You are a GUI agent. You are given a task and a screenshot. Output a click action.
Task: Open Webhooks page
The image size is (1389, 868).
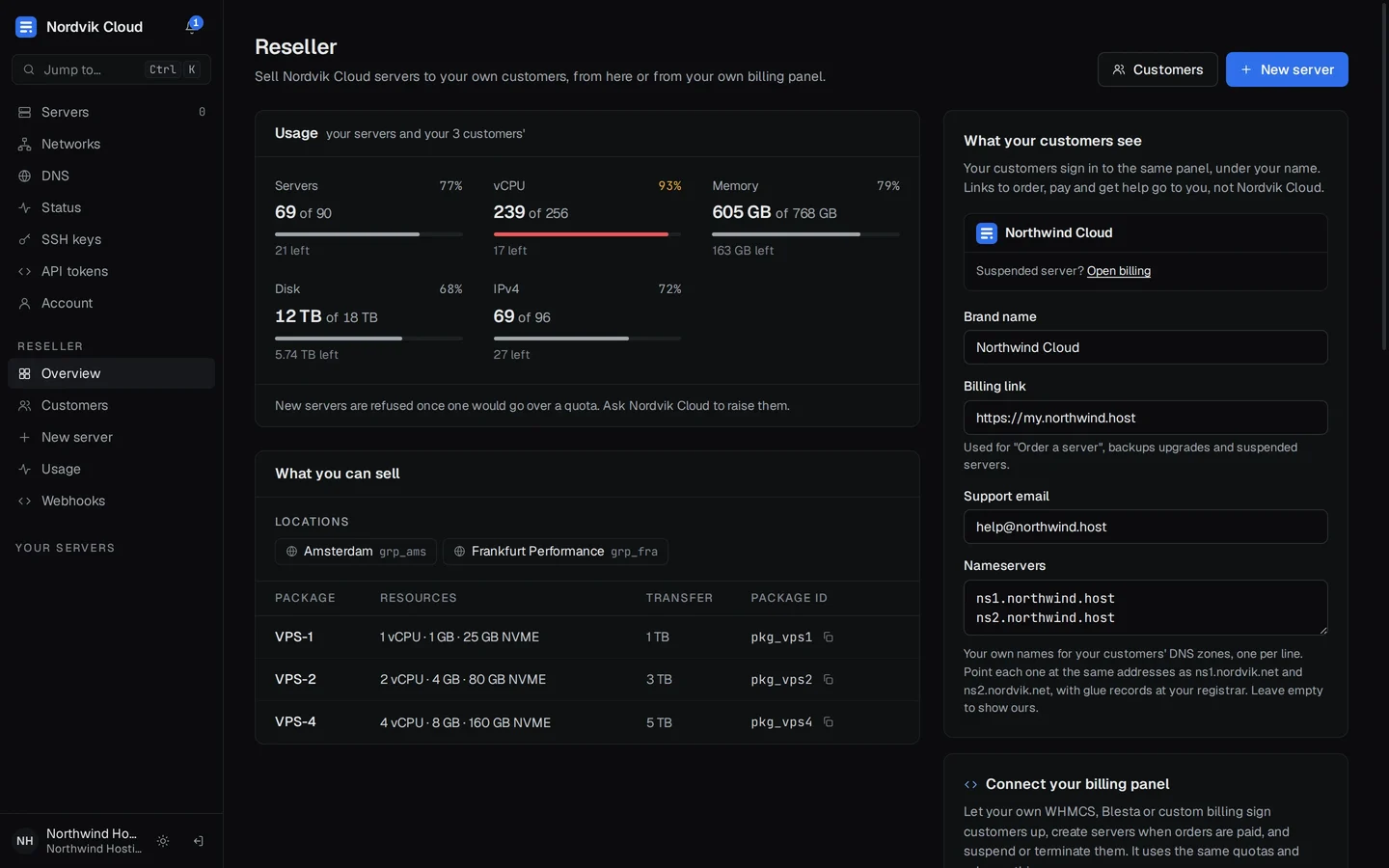coord(111,501)
